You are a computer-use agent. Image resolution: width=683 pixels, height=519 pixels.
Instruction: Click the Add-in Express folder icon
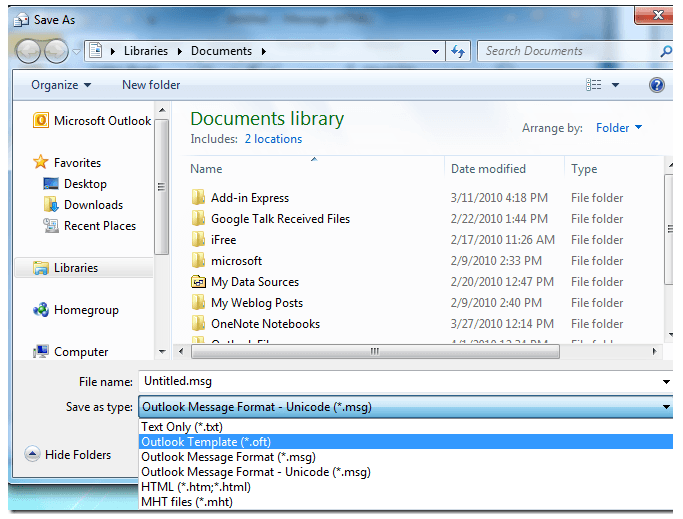tap(198, 197)
